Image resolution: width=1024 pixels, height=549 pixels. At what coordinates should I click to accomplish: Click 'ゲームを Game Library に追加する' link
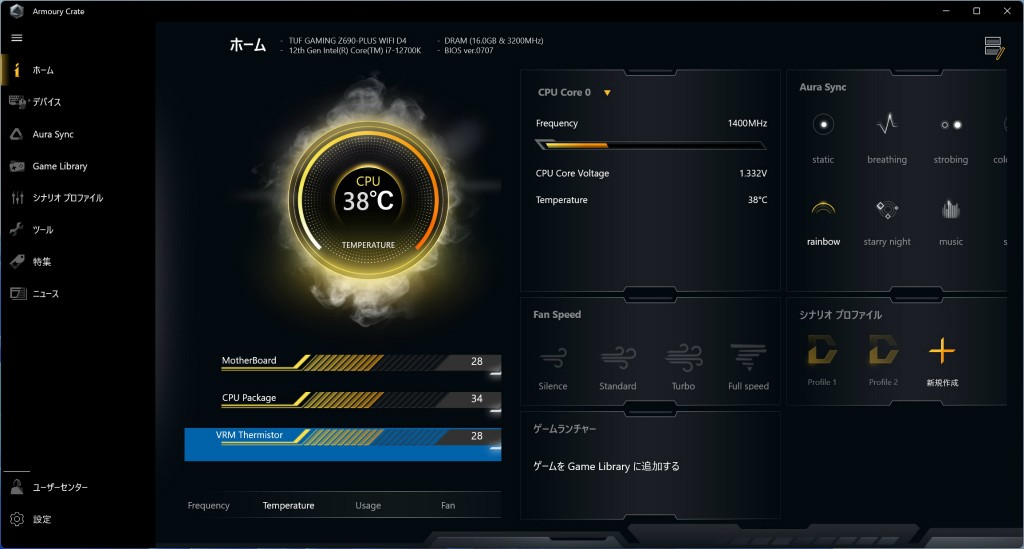click(606, 466)
